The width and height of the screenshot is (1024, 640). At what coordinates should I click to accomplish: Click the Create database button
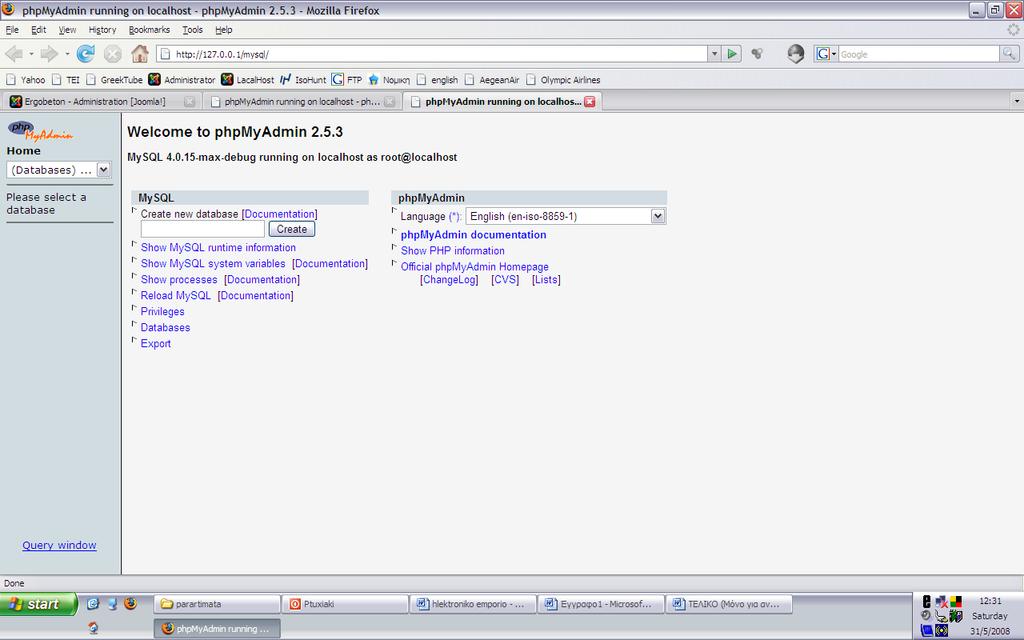point(292,229)
